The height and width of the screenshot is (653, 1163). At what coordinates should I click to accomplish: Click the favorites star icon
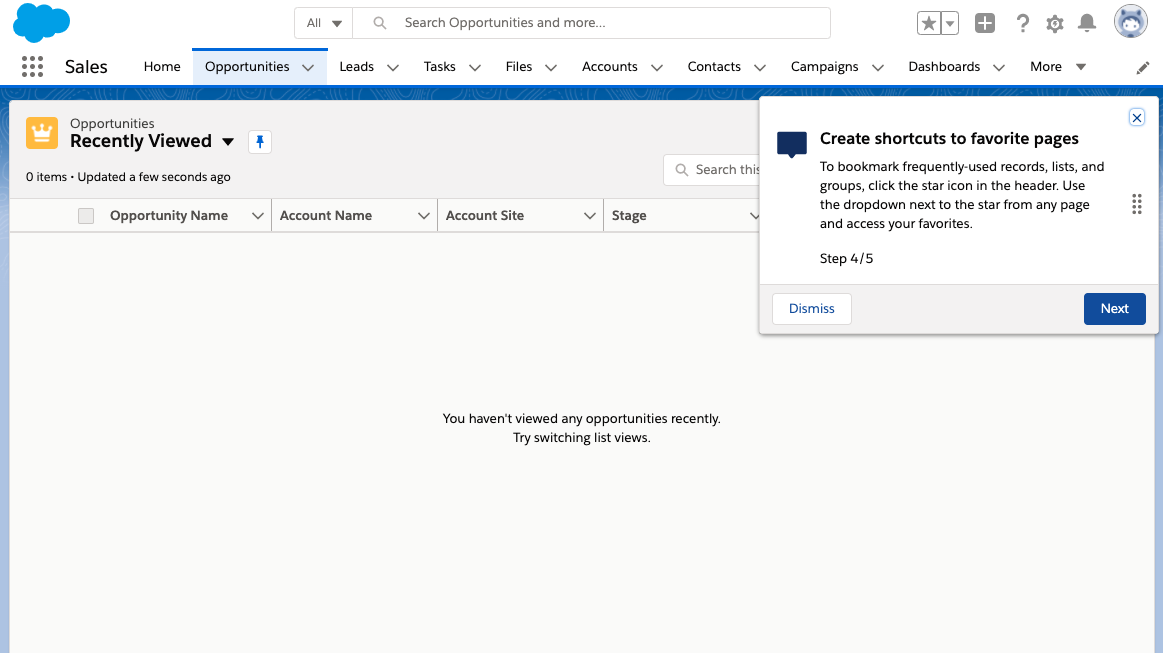[x=930, y=22]
